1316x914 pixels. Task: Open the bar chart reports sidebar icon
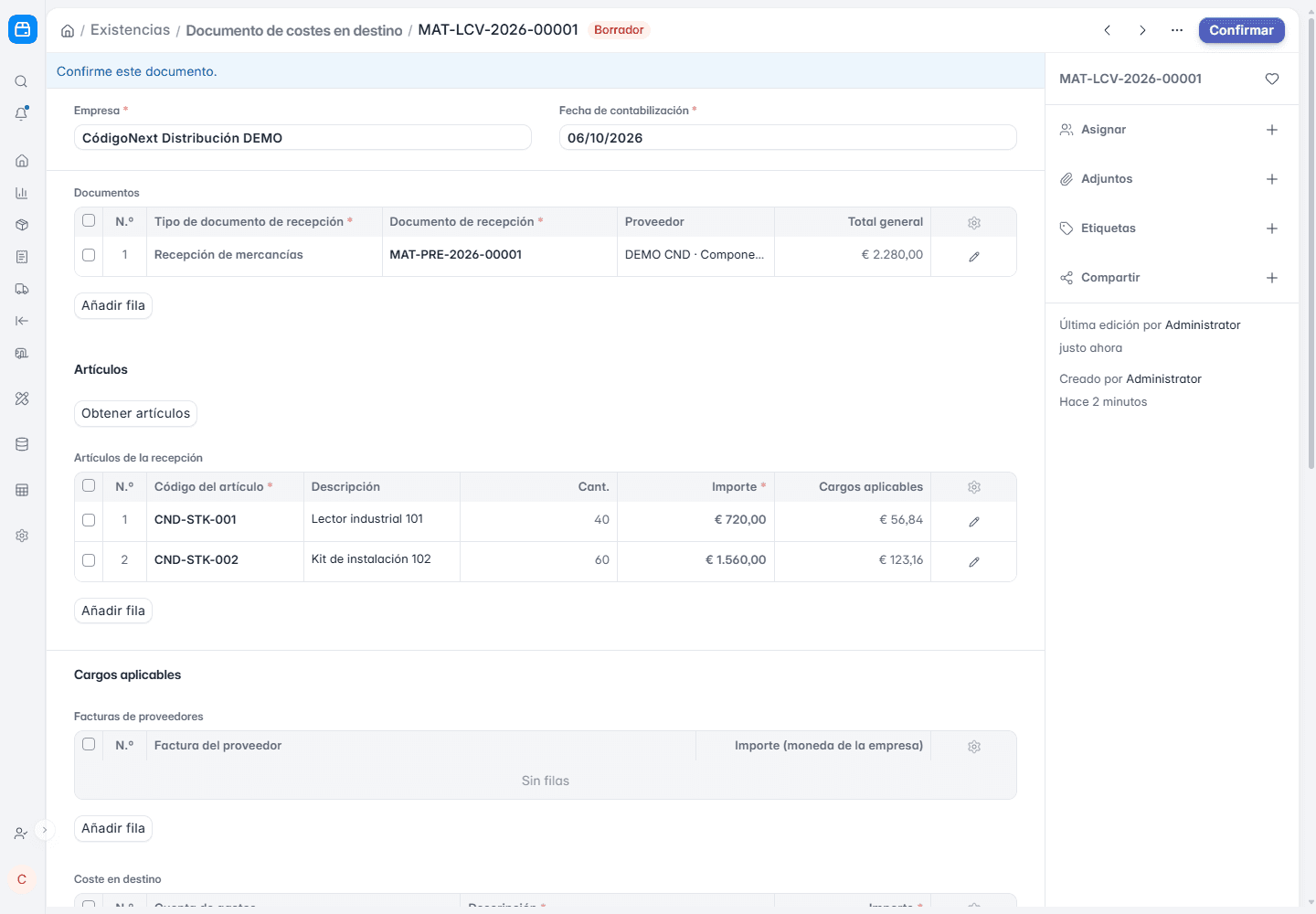pyautogui.click(x=22, y=193)
